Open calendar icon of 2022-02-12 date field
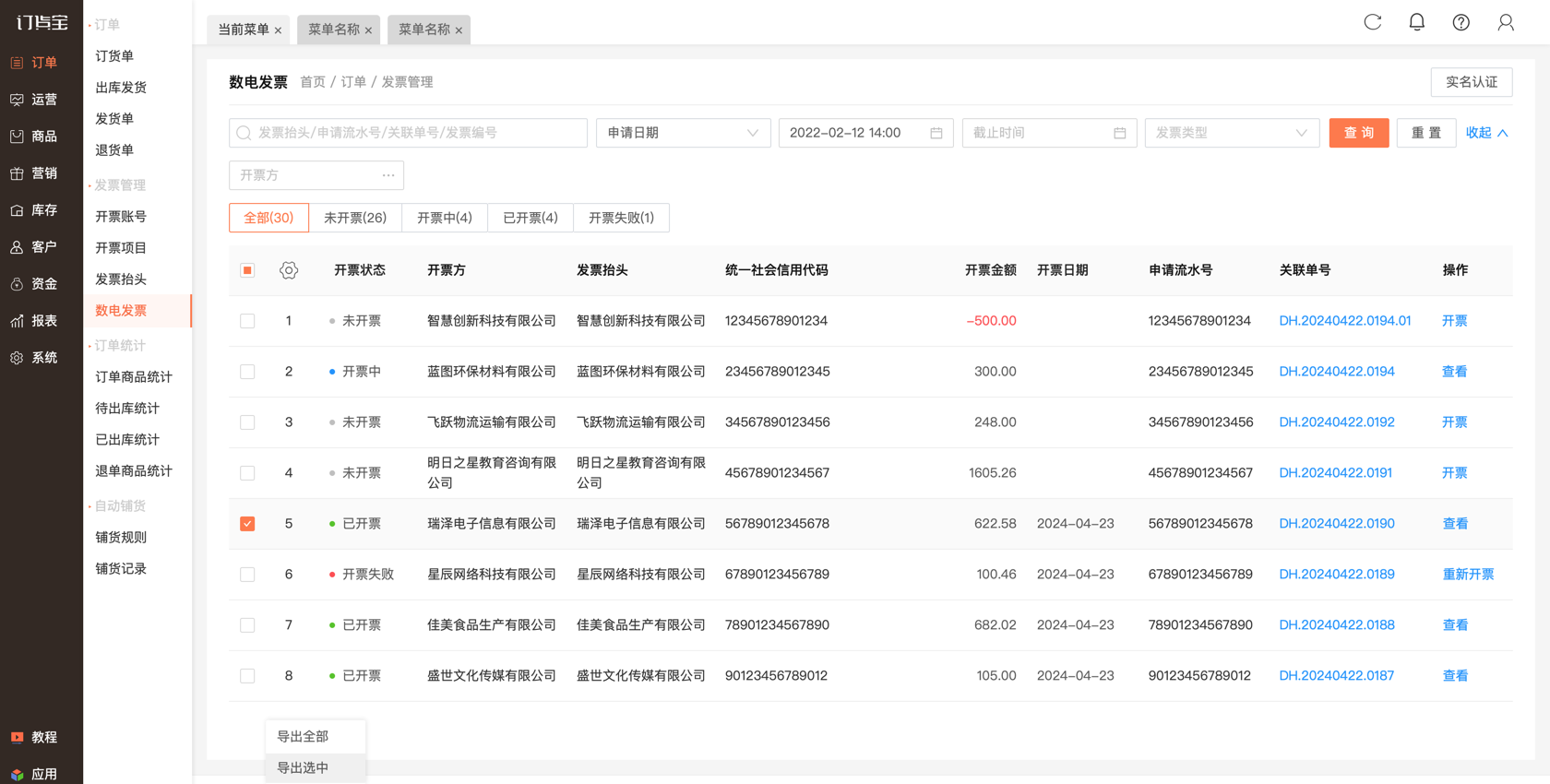The width and height of the screenshot is (1550, 784). [x=936, y=133]
